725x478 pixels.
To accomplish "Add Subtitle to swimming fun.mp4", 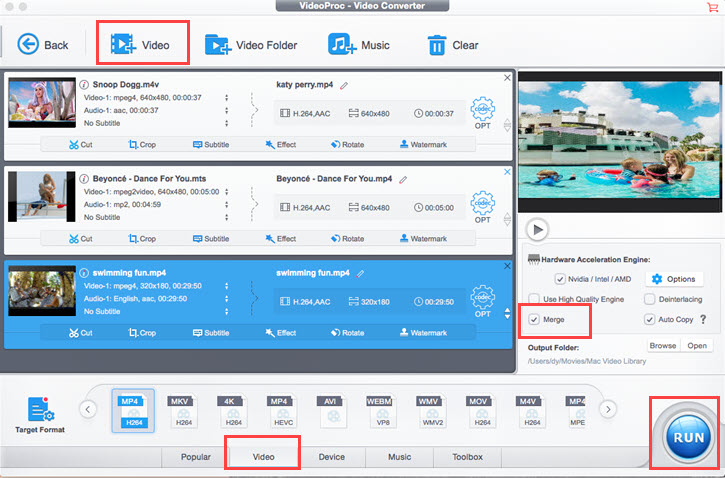I will (x=211, y=333).
